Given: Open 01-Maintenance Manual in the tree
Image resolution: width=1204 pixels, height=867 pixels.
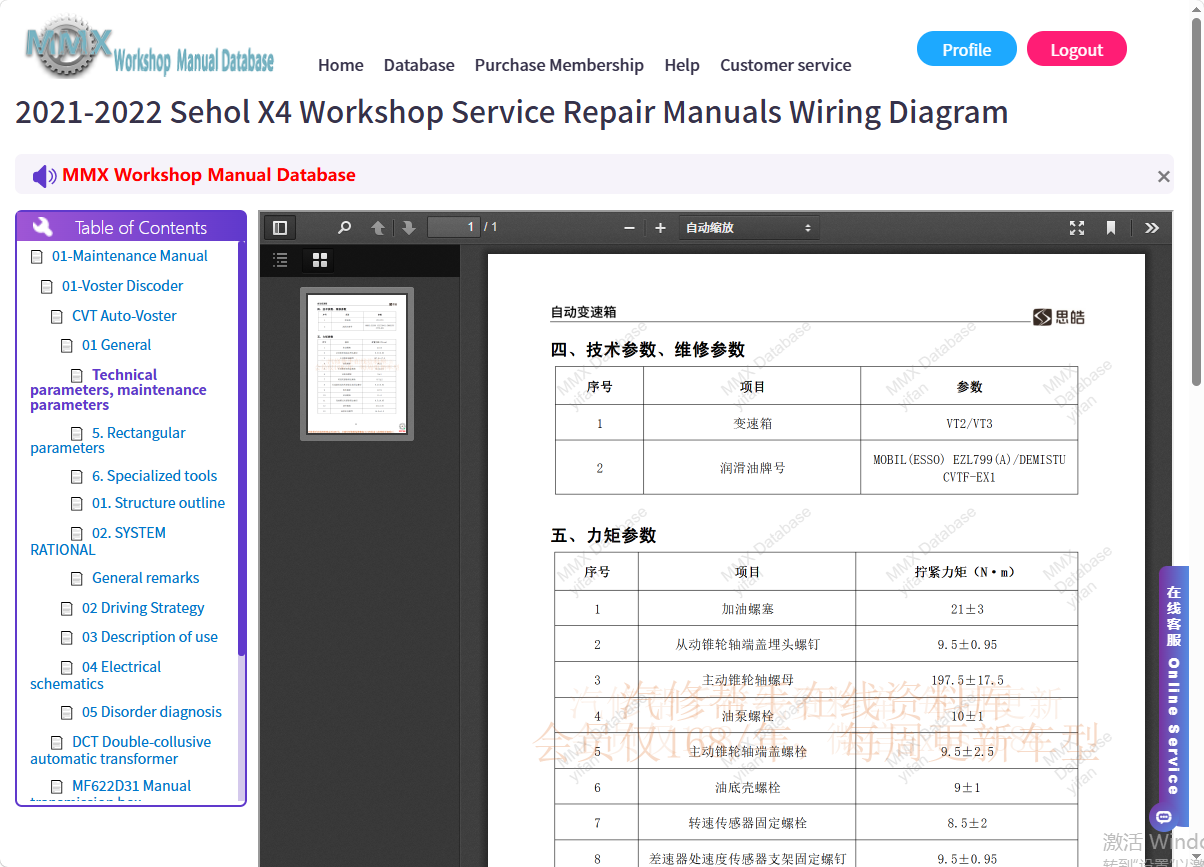Looking at the screenshot, I should [130, 256].
